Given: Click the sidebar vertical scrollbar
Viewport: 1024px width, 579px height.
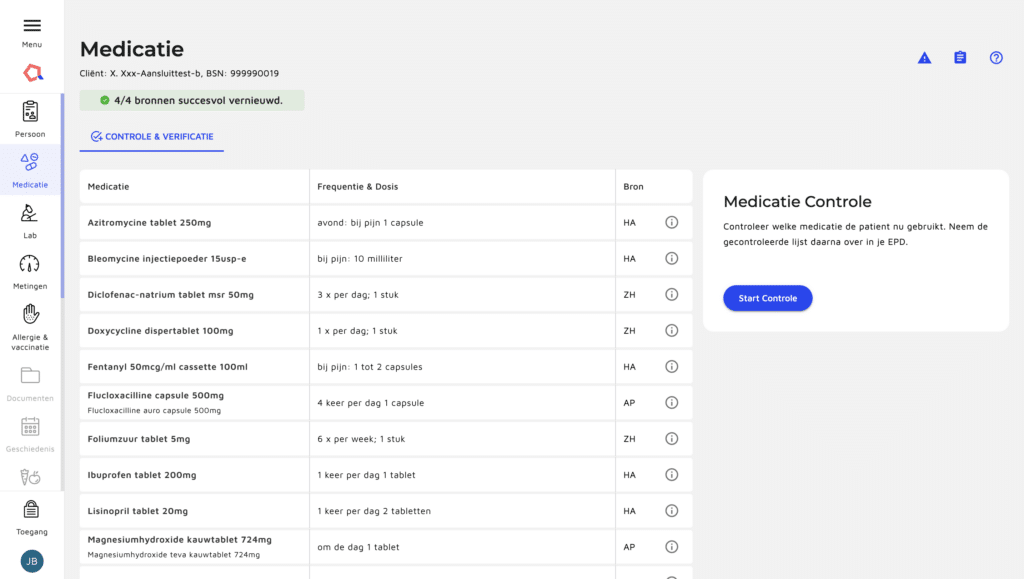Looking at the screenshot, I should 63,196.
